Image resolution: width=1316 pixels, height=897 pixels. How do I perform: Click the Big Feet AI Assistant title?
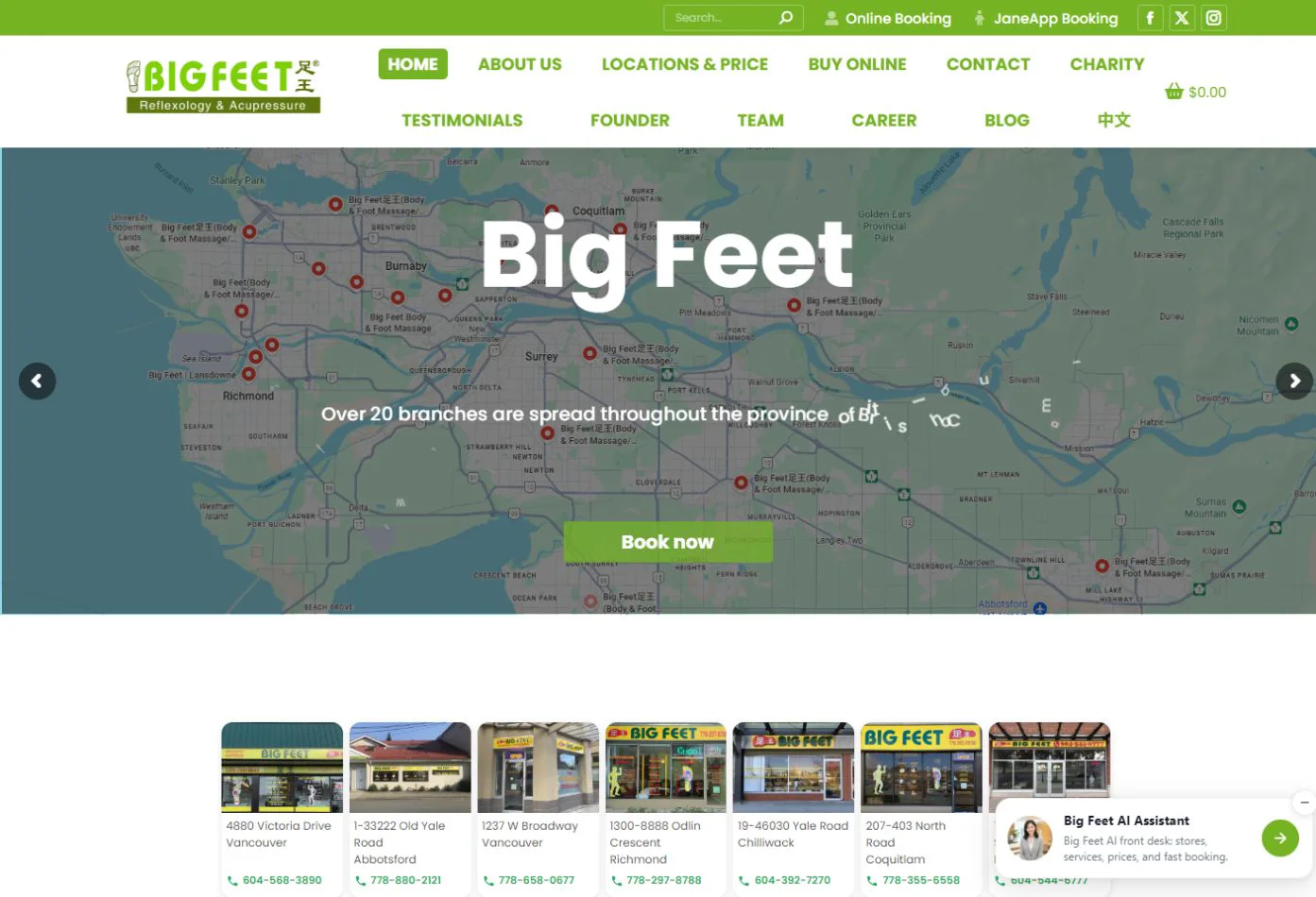tap(1126, 821)
